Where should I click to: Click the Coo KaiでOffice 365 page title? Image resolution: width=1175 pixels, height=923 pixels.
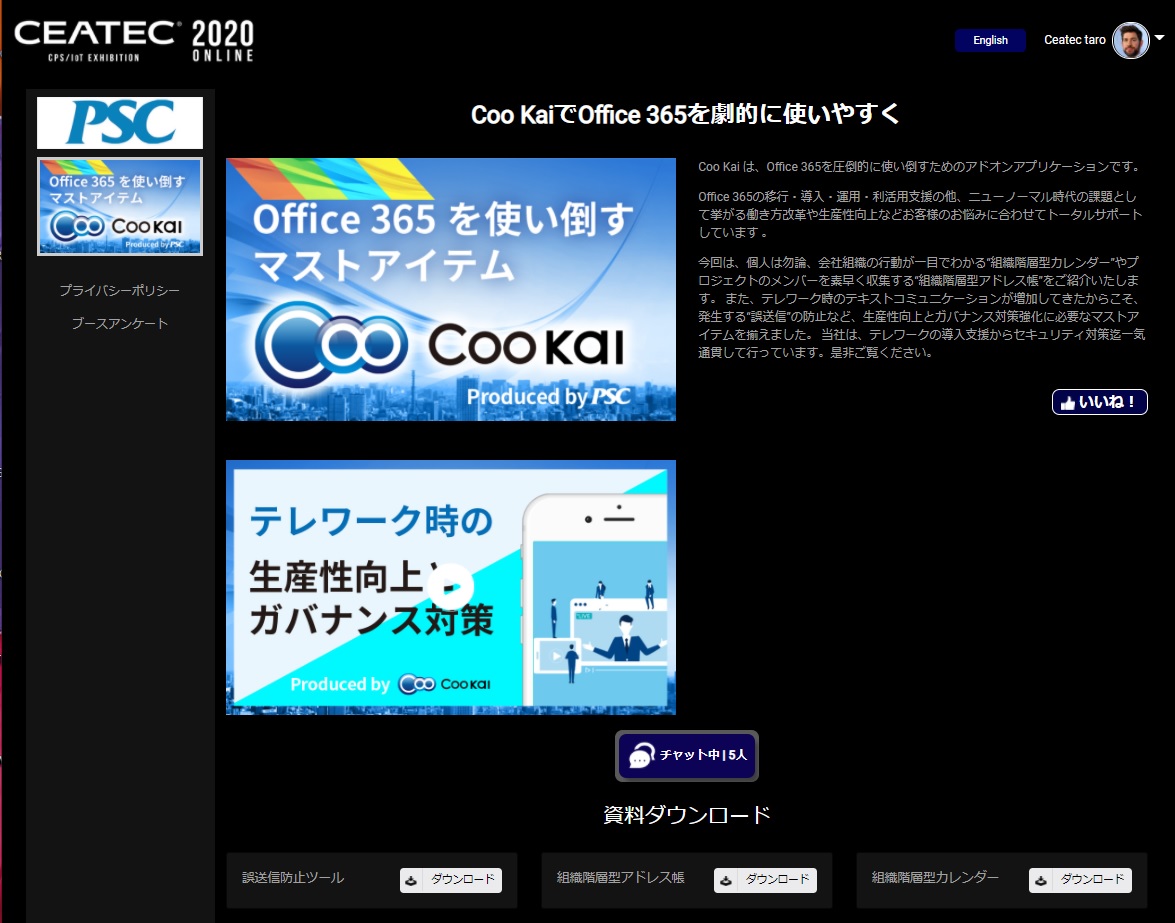tap(686, 114)
